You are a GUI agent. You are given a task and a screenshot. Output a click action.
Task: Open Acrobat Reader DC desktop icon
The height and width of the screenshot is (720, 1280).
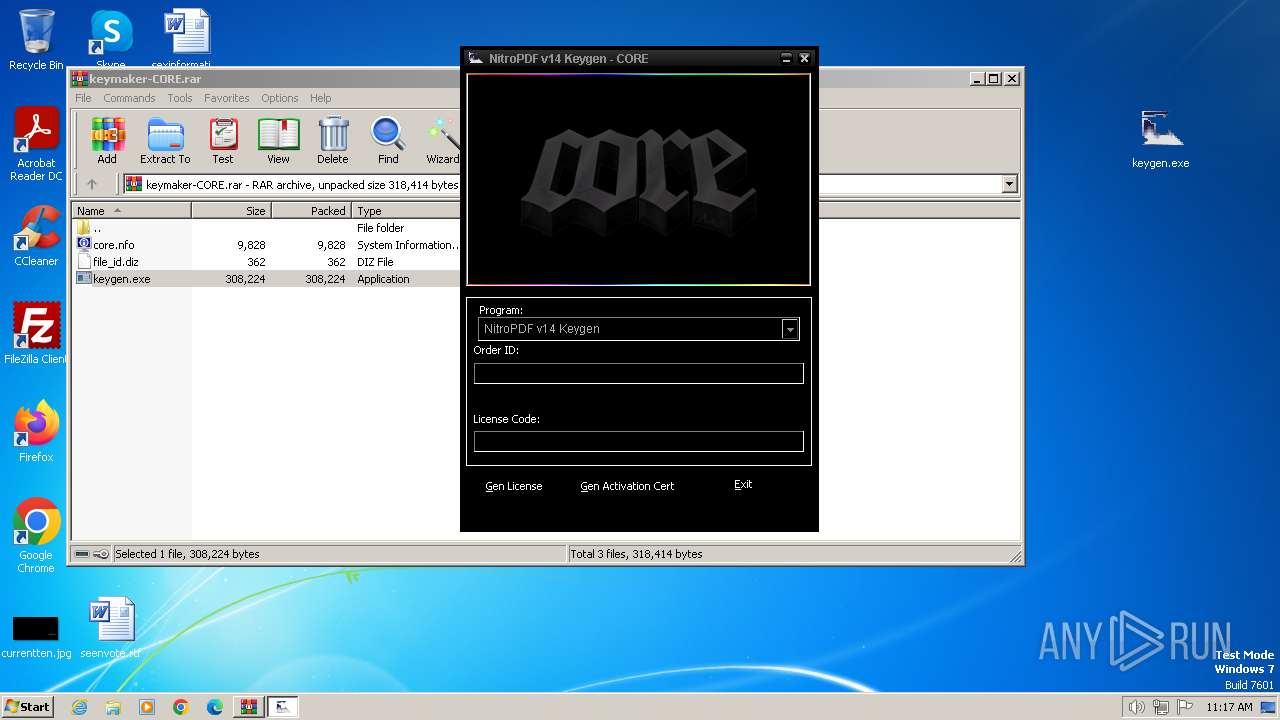(x=36, y=145)
